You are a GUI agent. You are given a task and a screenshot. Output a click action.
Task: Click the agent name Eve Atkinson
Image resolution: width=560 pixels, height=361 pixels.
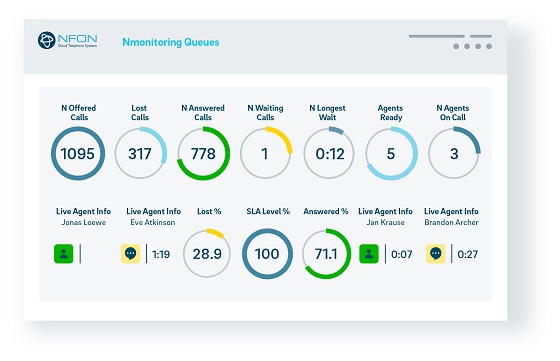(x=153, y=222)
